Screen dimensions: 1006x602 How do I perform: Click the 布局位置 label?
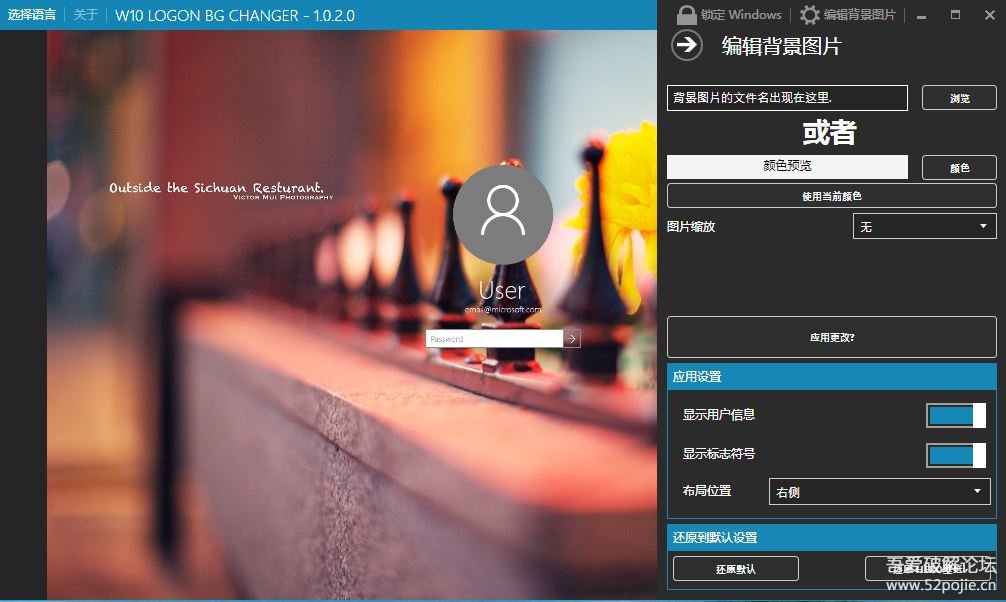(x=707, y=491)
